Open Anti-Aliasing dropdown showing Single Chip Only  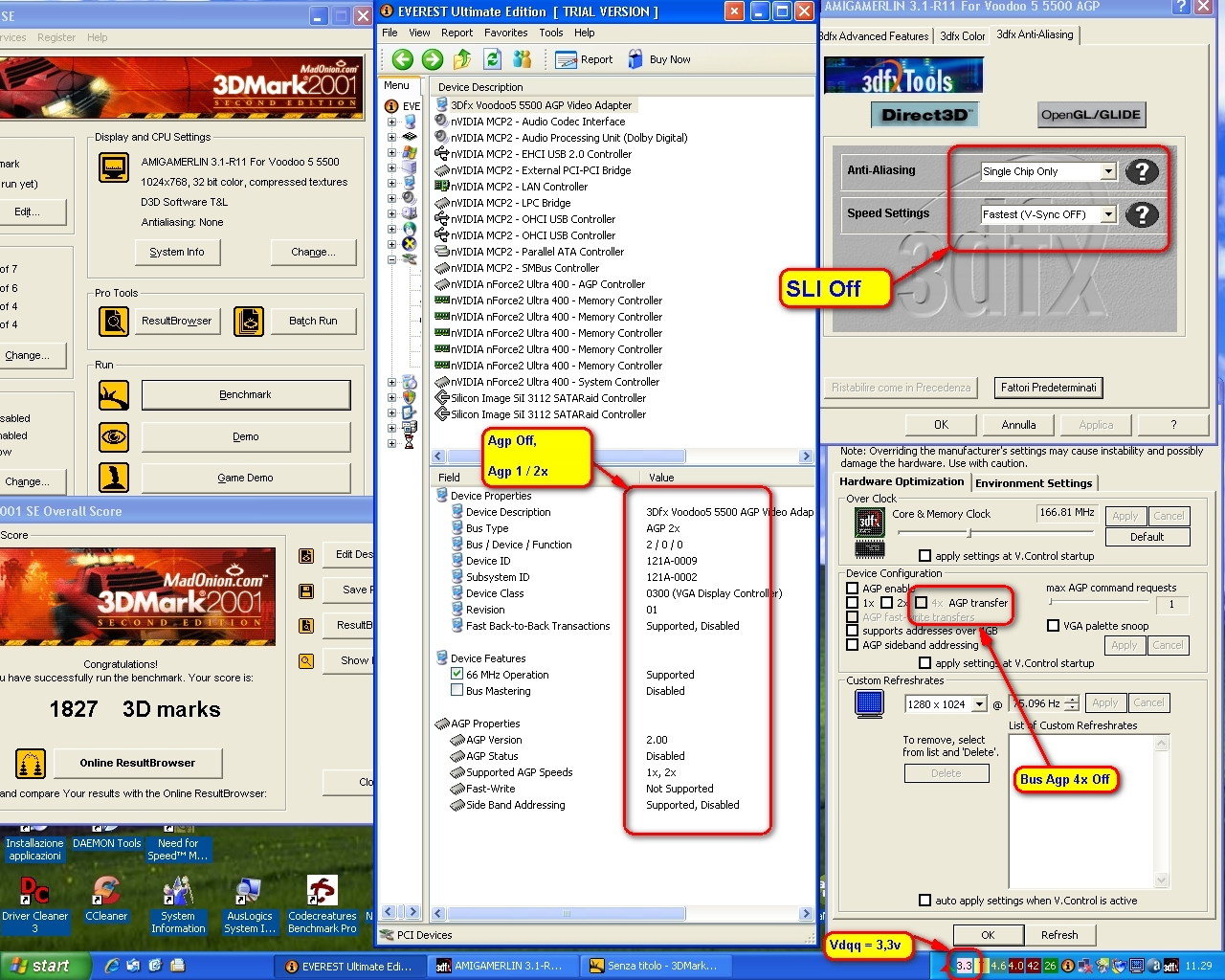pos(1108,171)
